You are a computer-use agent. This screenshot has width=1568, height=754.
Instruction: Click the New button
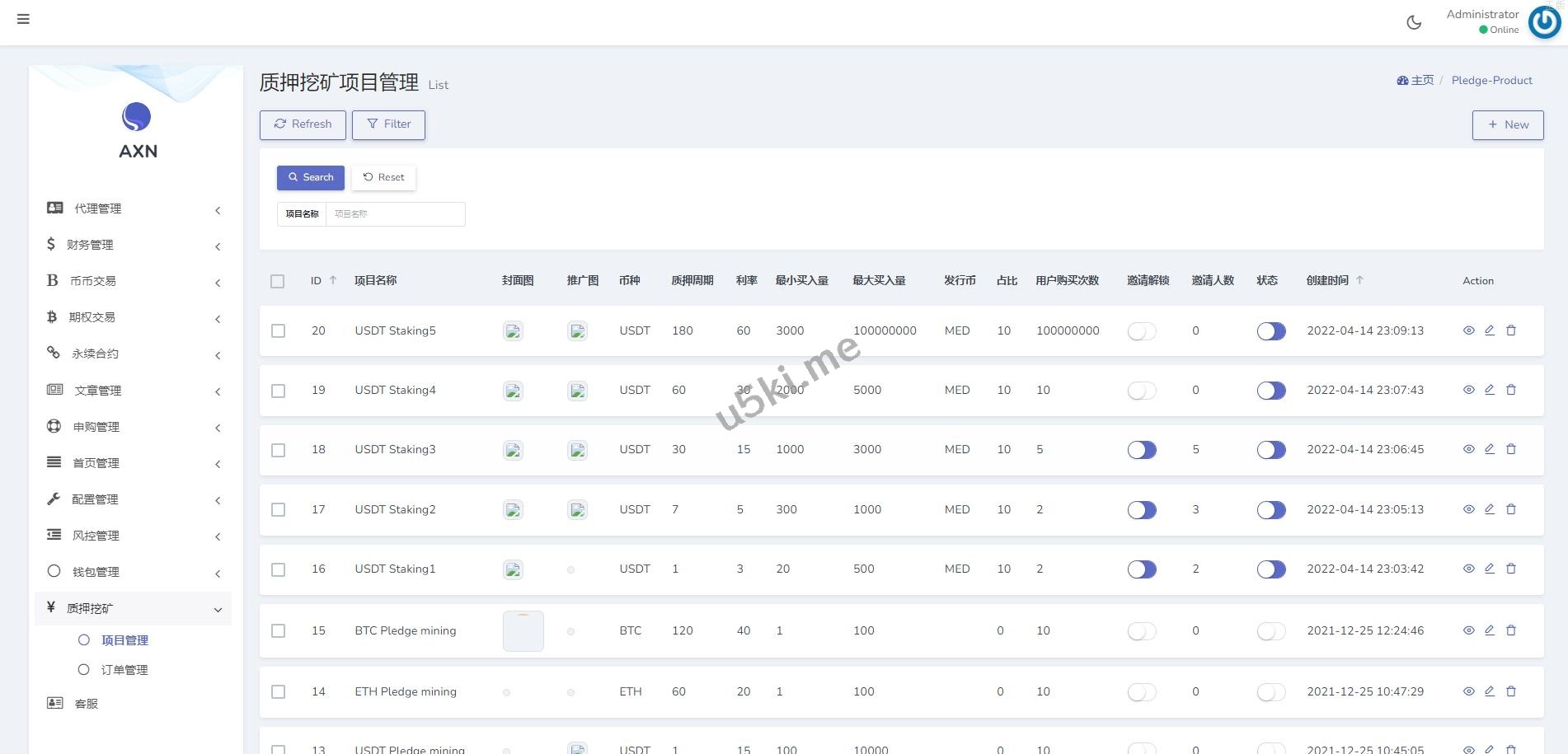pyautogui.click(x=1507, y=124)
